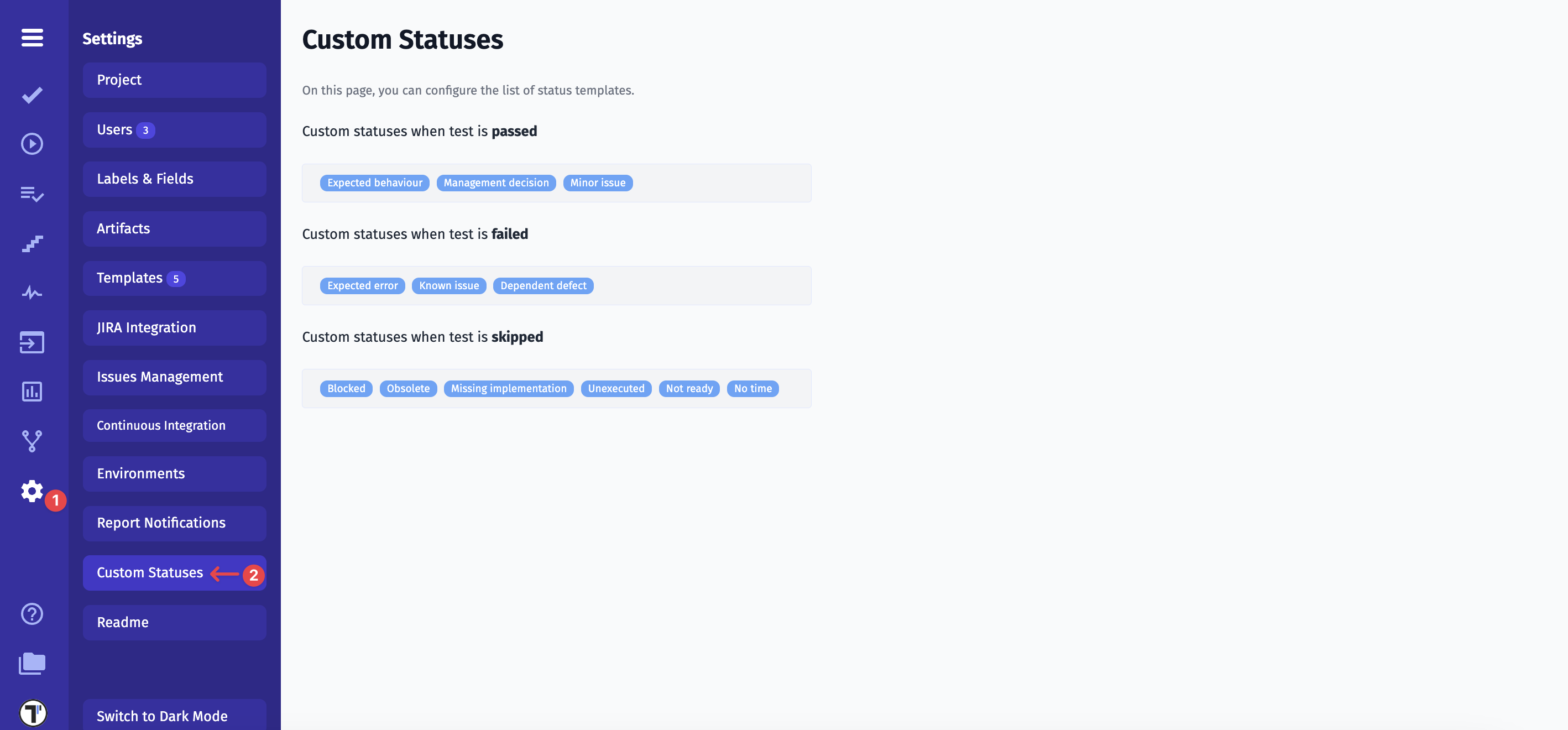The image size is (1568, 730).
Task: Open the Readme settings page
Action: tap(175, 622)
